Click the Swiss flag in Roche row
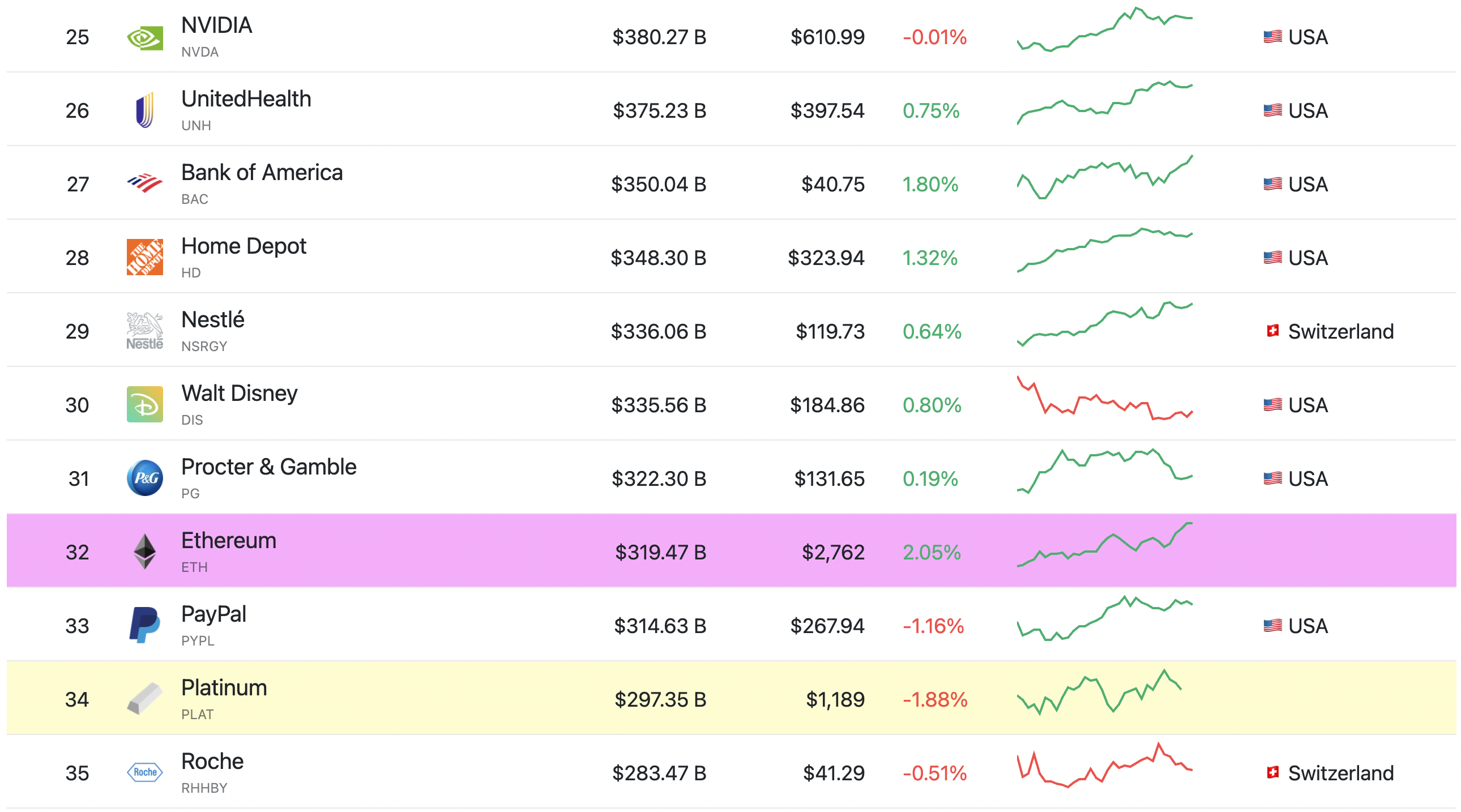Viewport: 1461px width, 812px height. [1272, 772]
